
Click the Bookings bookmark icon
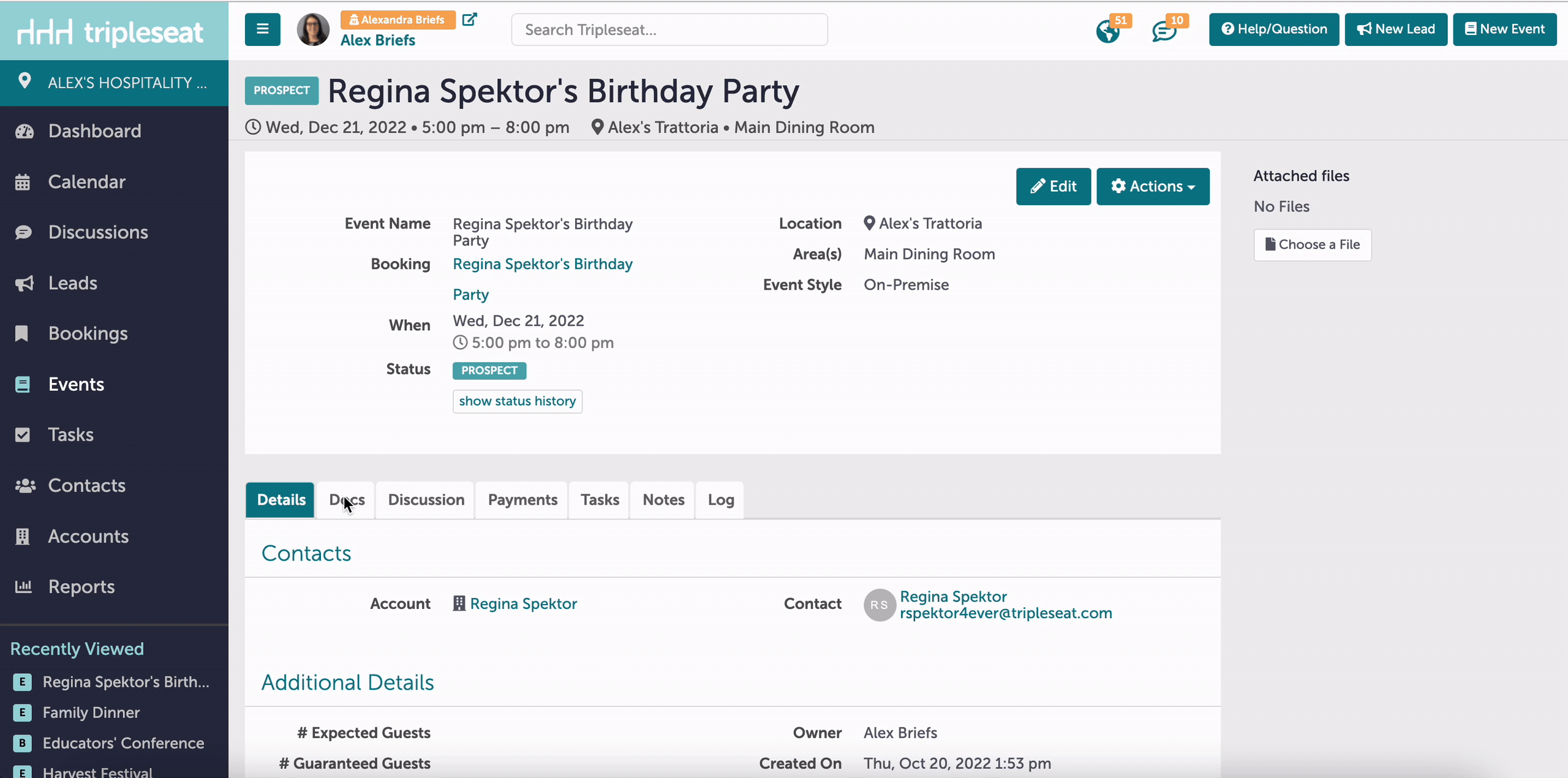(21, 333)
